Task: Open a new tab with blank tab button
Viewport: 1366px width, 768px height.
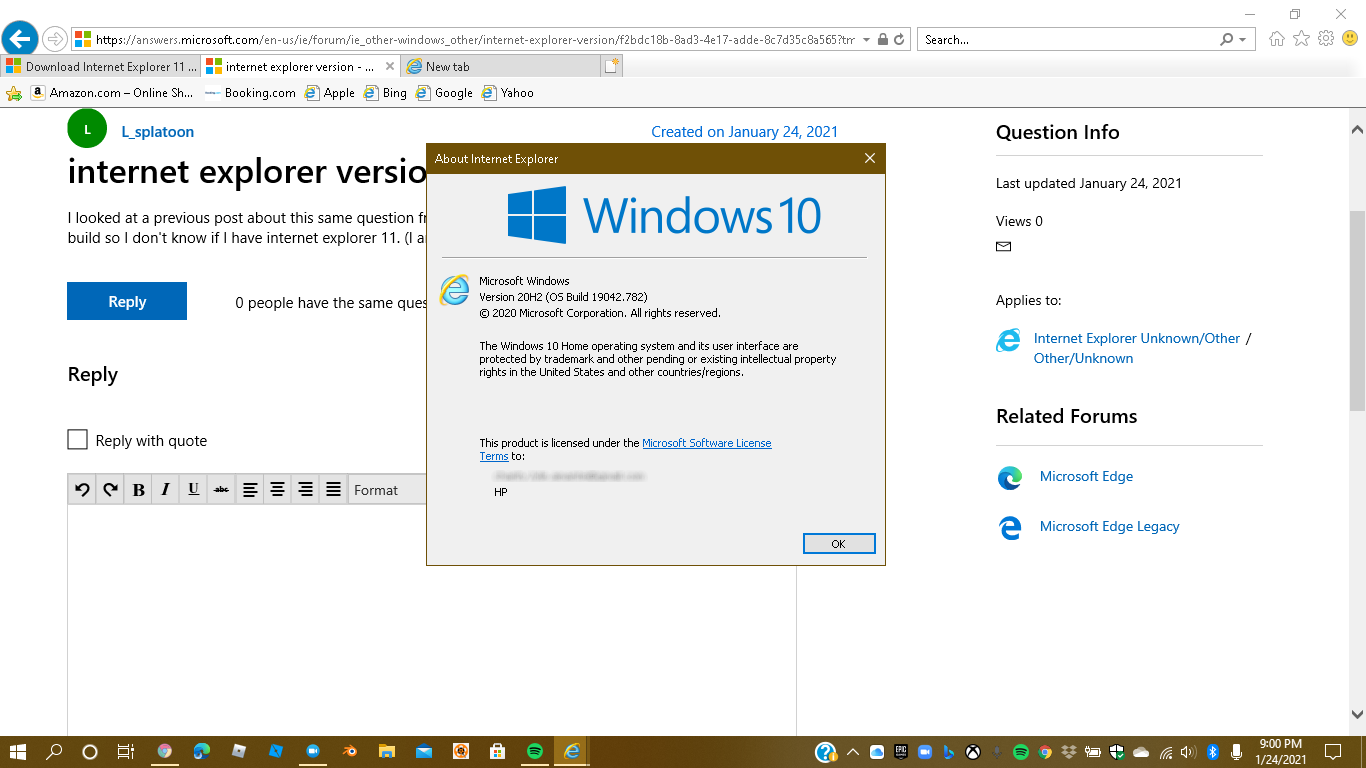Action: point(612,66)
